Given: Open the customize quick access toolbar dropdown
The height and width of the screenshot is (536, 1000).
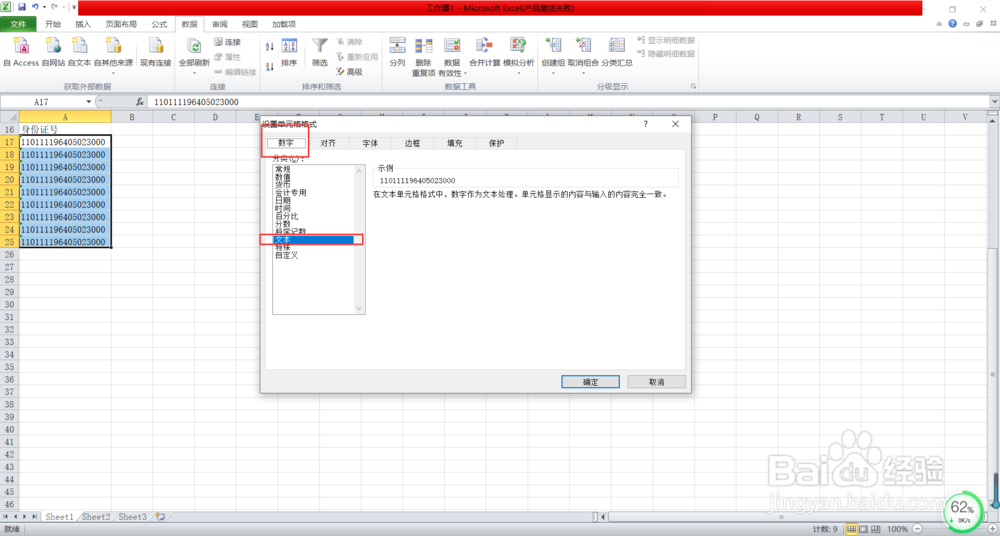Looking at the screenshot, I should tap(74, 8).
